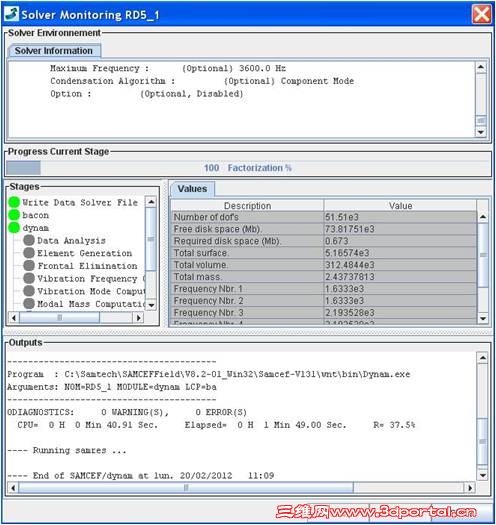The image size is (496, 525).
Task: Click Stages horizontal scroll right arrow
Action: tap(138, 317)
